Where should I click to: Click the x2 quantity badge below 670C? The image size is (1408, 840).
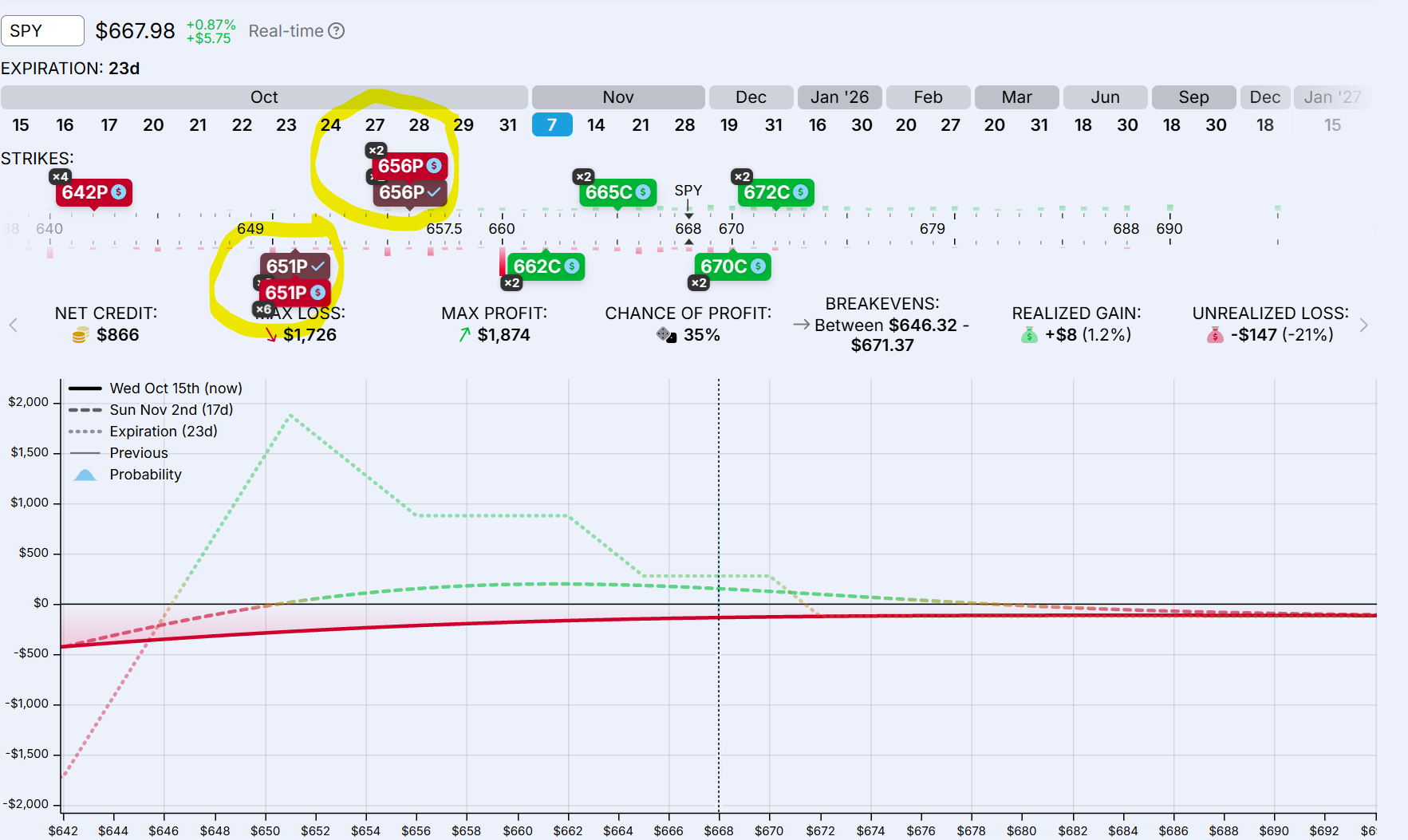click(x=699, y=282)
